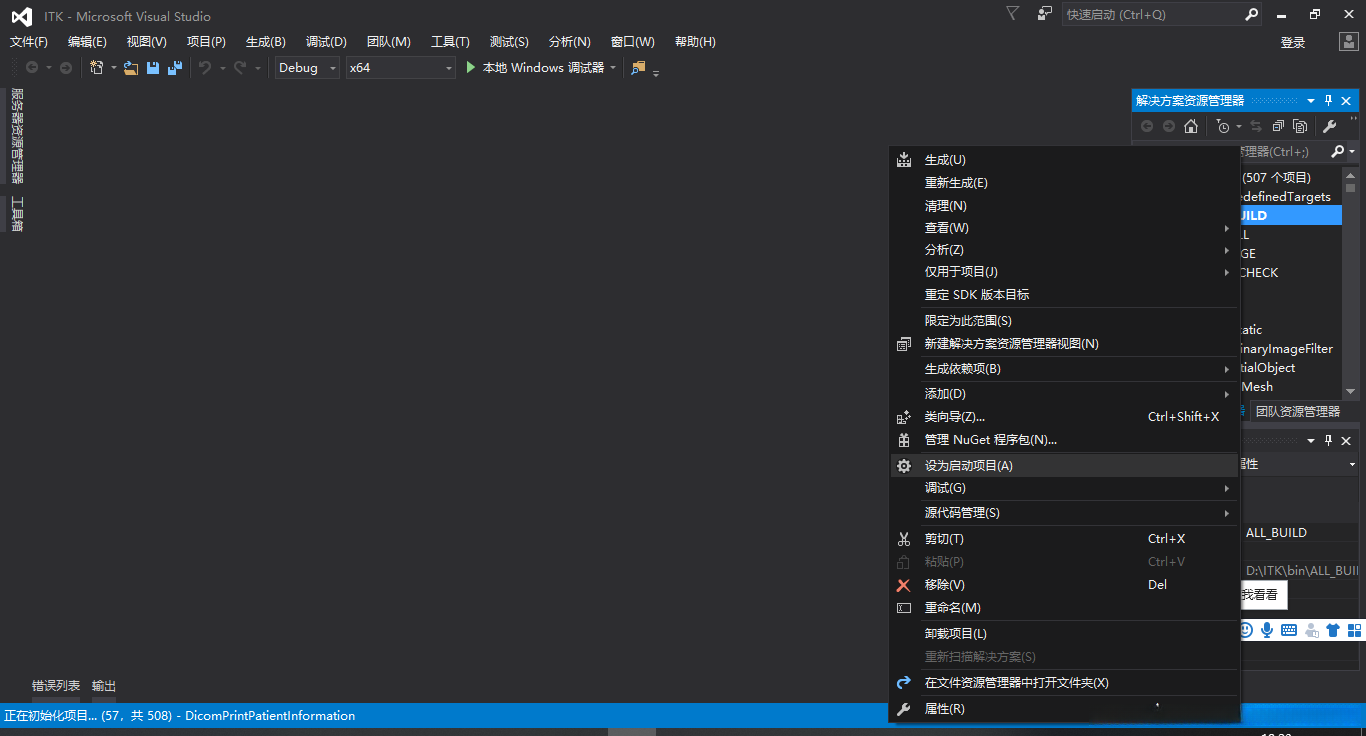
Task: Click the account avatar icon next to 登录
Action: (x=1349, y=41)
